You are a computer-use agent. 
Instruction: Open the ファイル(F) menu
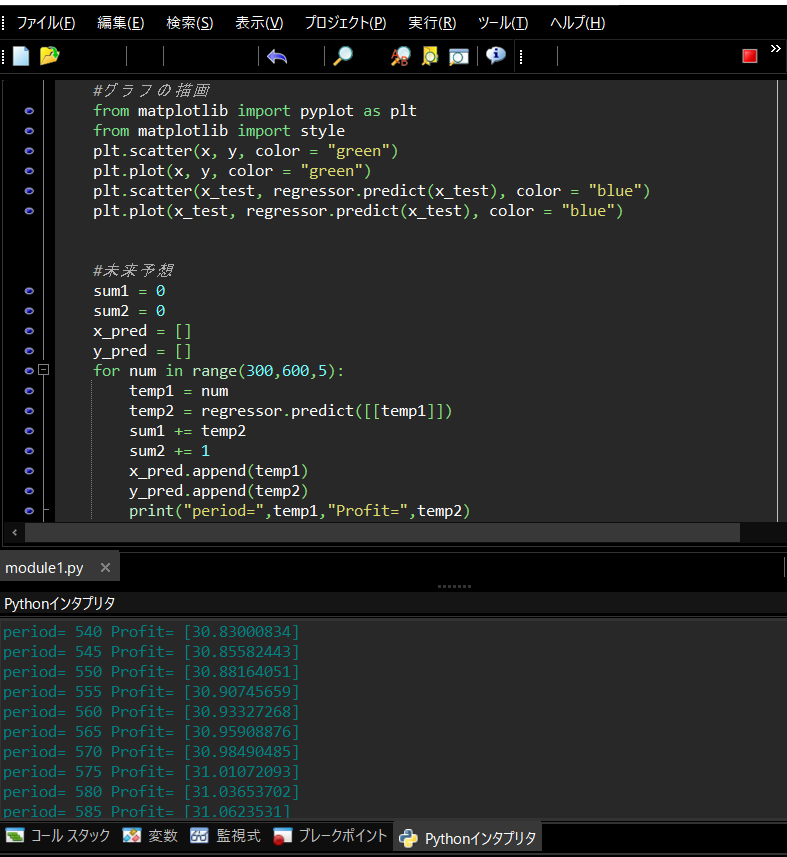click(x=46, y=23)
